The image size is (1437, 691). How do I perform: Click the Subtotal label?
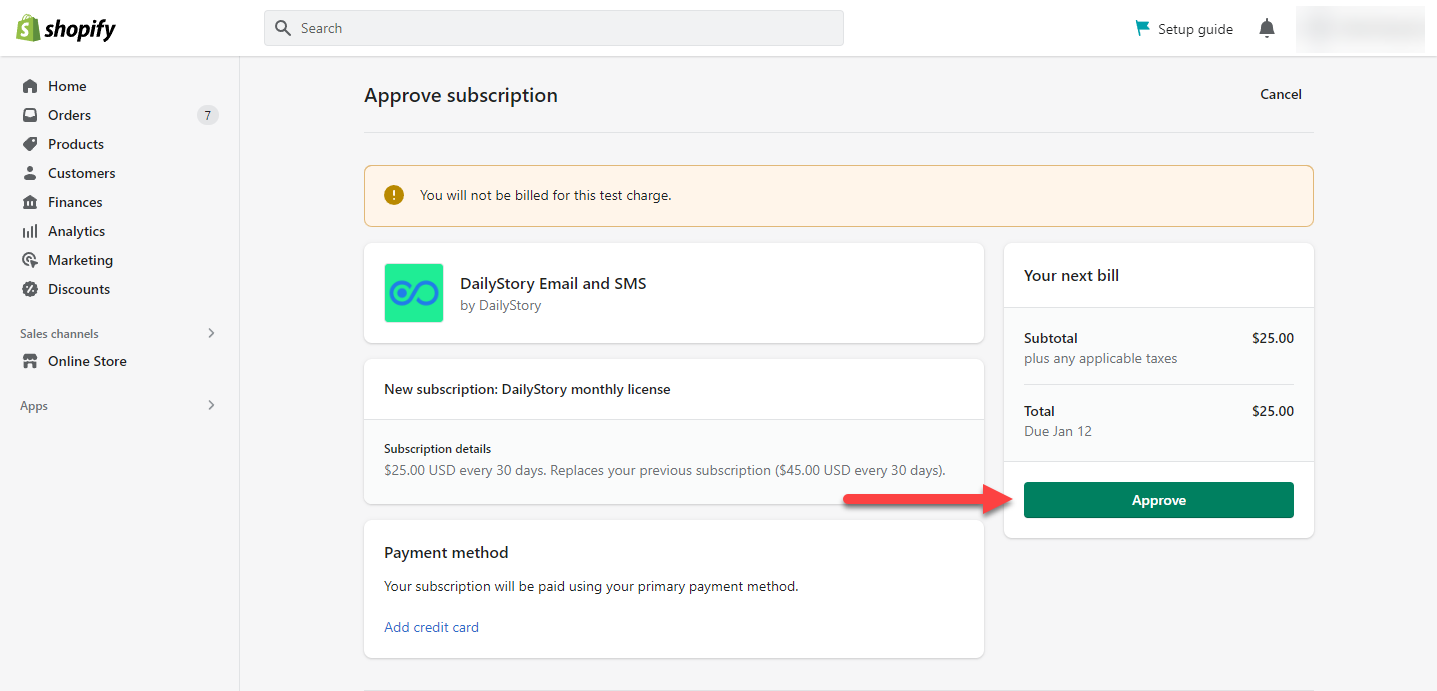(x=1051, y=338)
